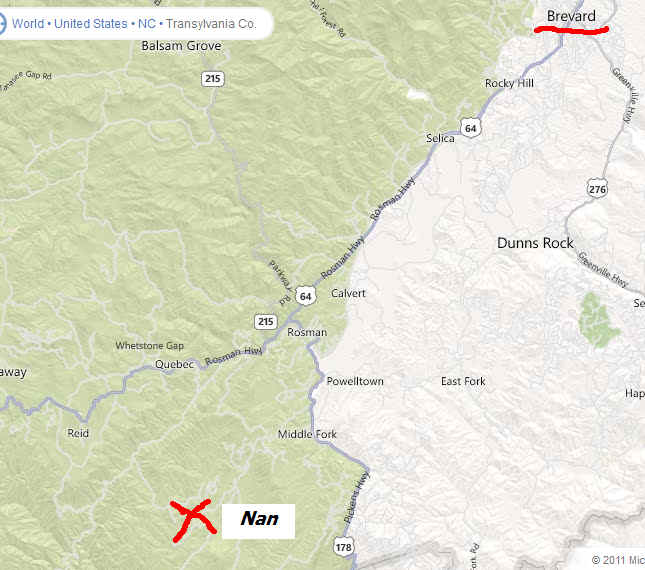The width and height of the screenshot is (645, 570).
Task: Select the Balsam Grove place label
Action: (181, 45)
